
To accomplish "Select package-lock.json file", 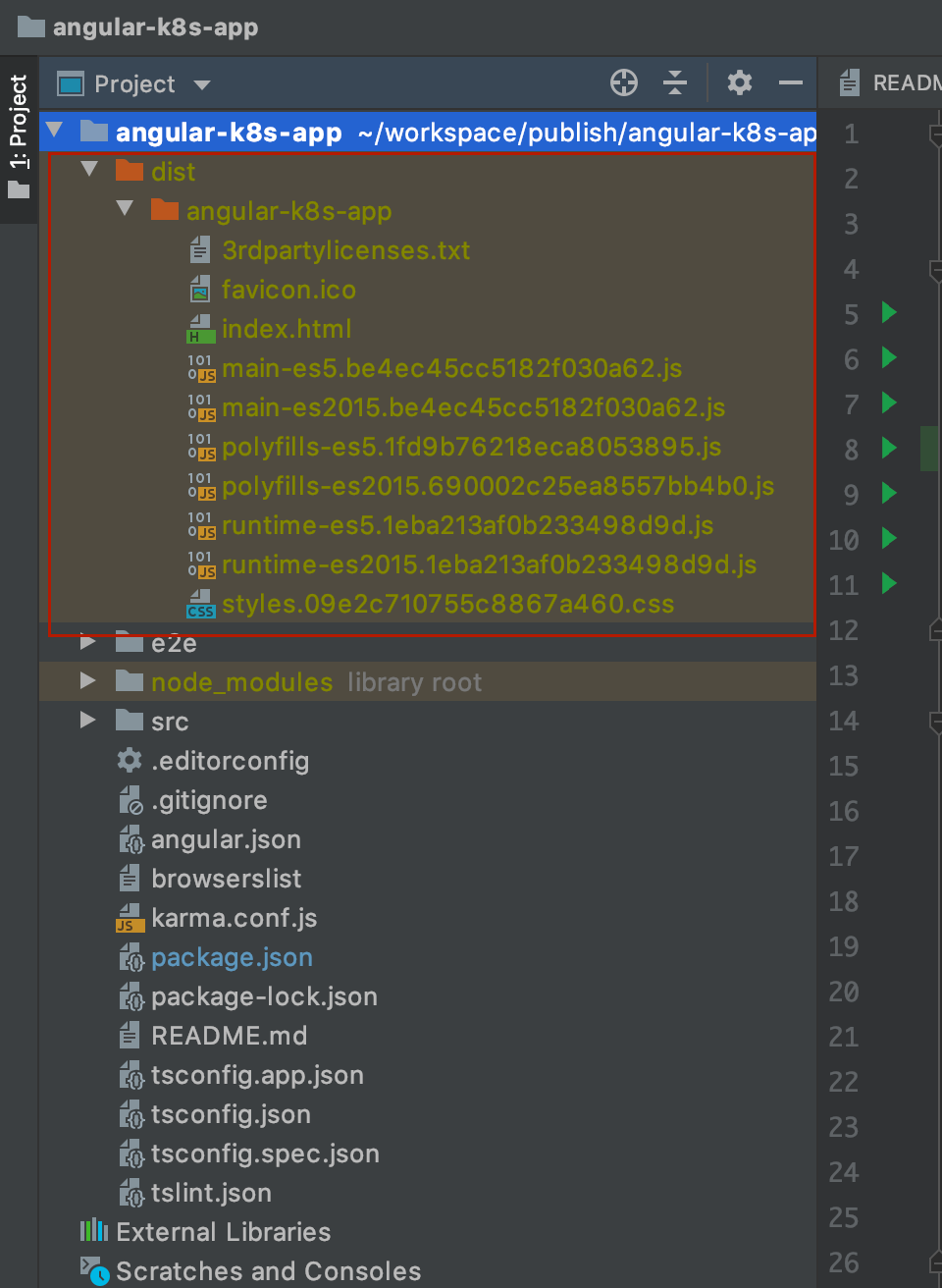I will click(x=264, y=996).
